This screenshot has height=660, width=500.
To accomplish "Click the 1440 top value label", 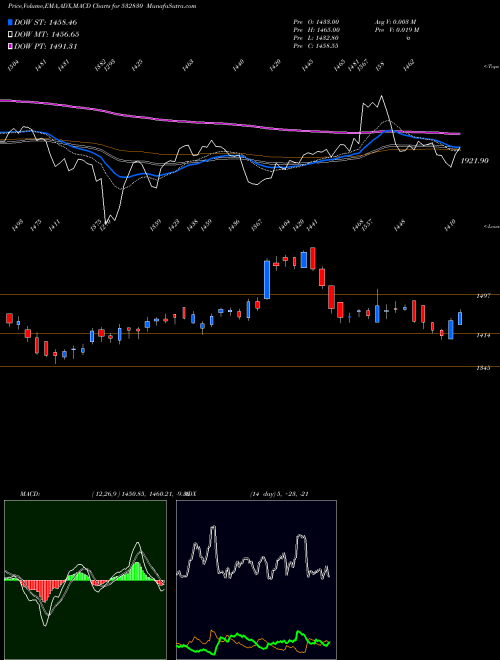I will pos(238,65).
